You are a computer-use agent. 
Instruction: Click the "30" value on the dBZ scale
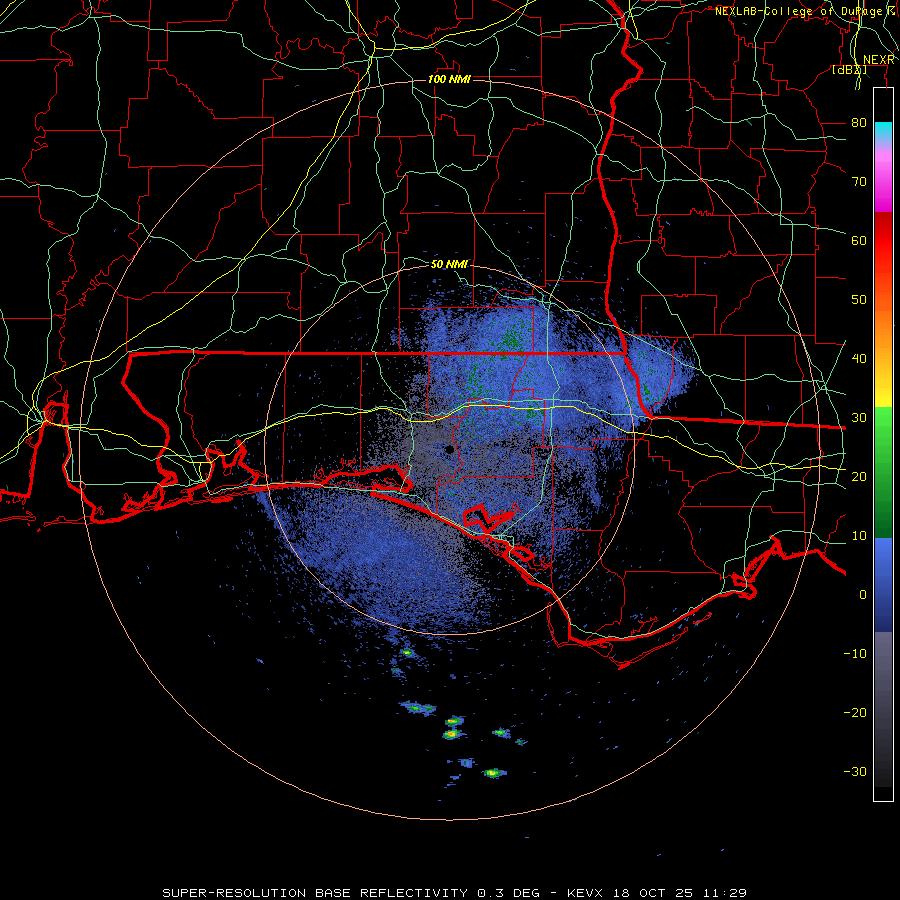(x=859, y=417)
